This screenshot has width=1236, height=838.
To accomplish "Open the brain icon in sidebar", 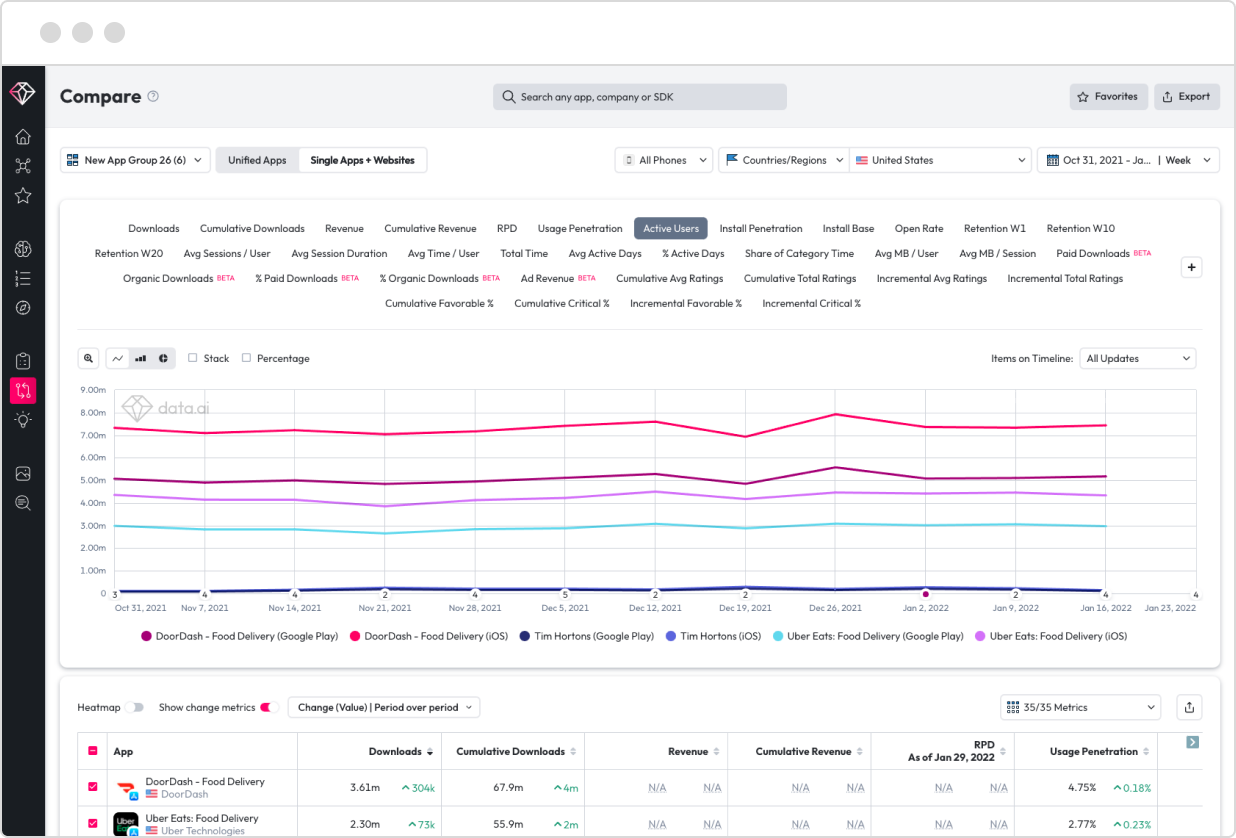I will coord(22,249).
